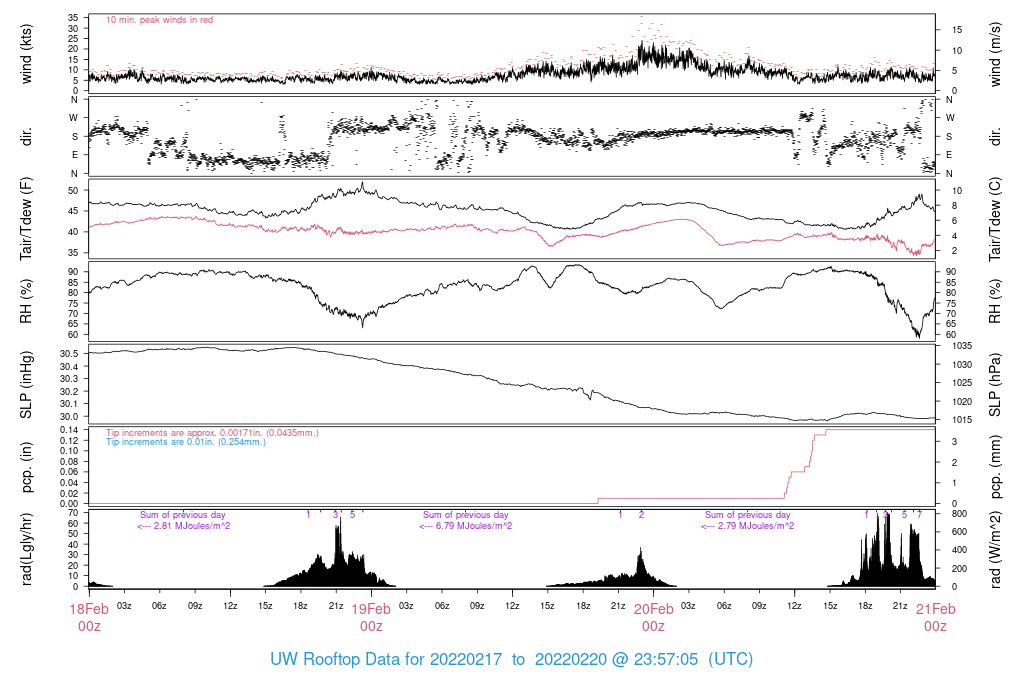Image resolution: width=1024 pixels, height=700 pixels.
Task: Click the 'rad (W/m^2)' axis label
Action: (x=995, y=550)
